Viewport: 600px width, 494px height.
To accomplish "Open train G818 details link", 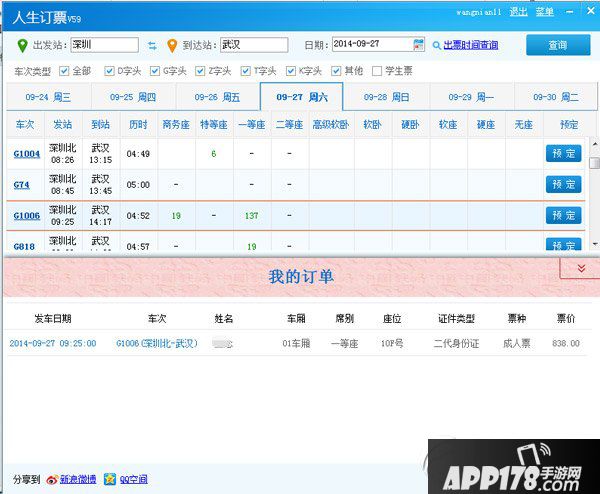I will 24,246.
